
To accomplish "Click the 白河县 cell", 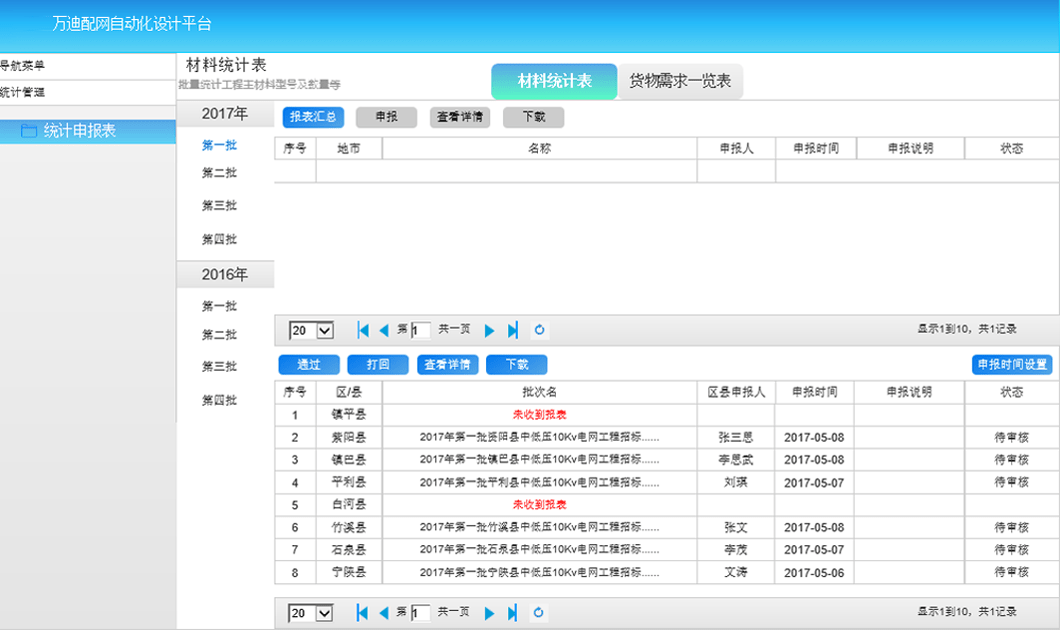I will pos(349,505).
